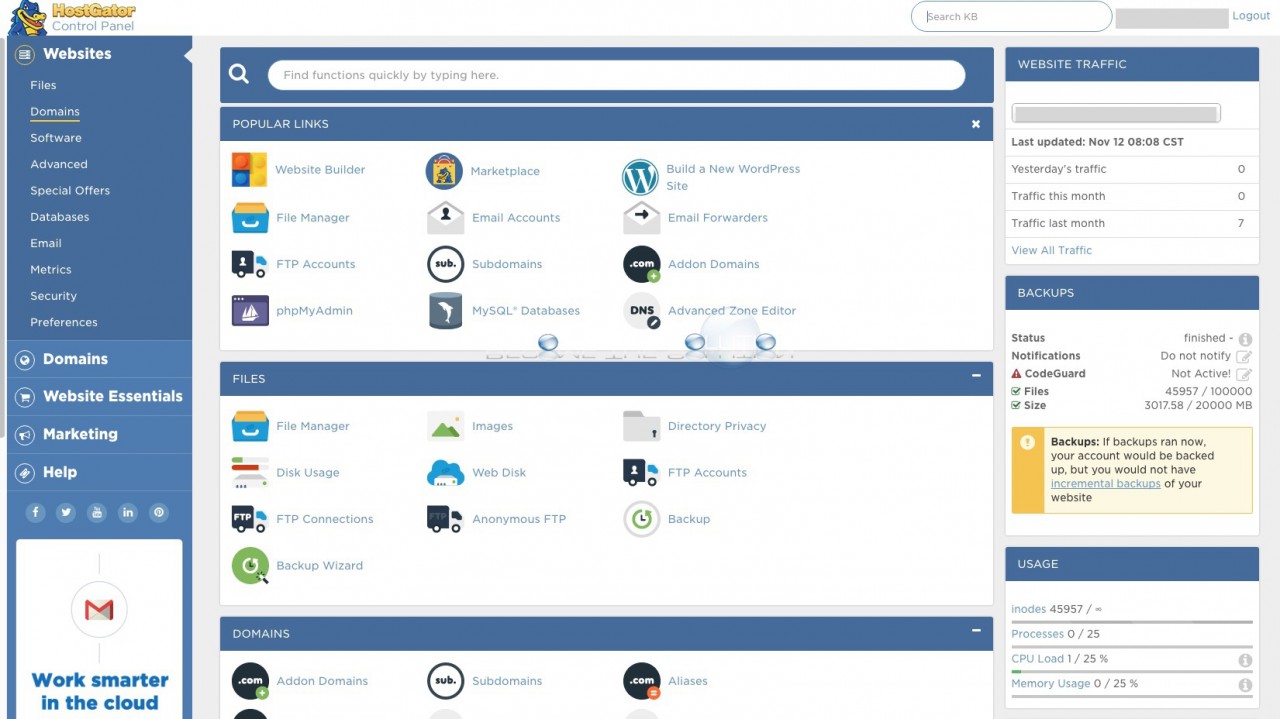Click the Gmail work smarter advertisement
1280x719 pixels.
99,630
